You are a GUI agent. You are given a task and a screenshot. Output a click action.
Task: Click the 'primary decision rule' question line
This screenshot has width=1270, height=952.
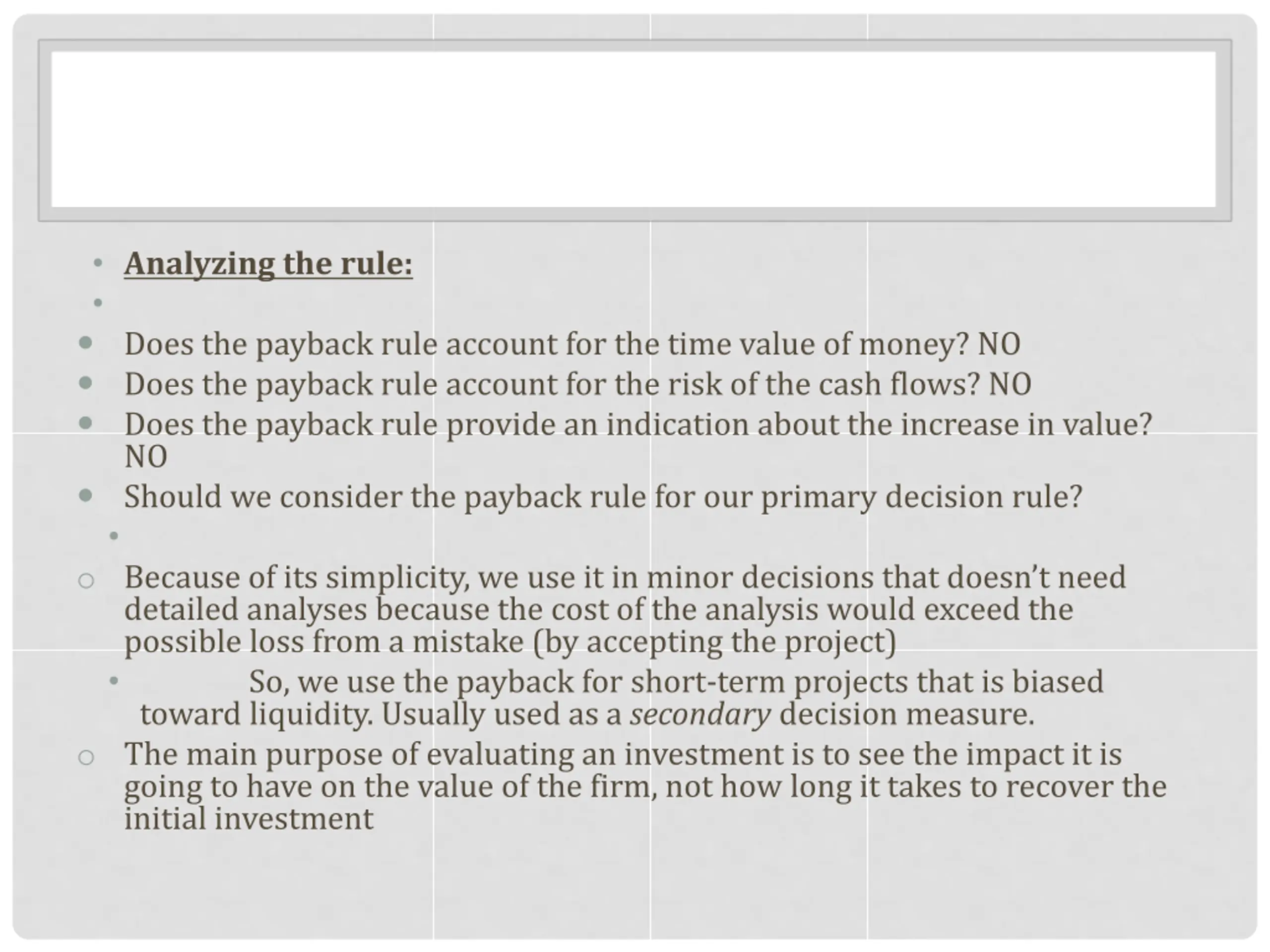pyautogui.click(x=603, y=497)
